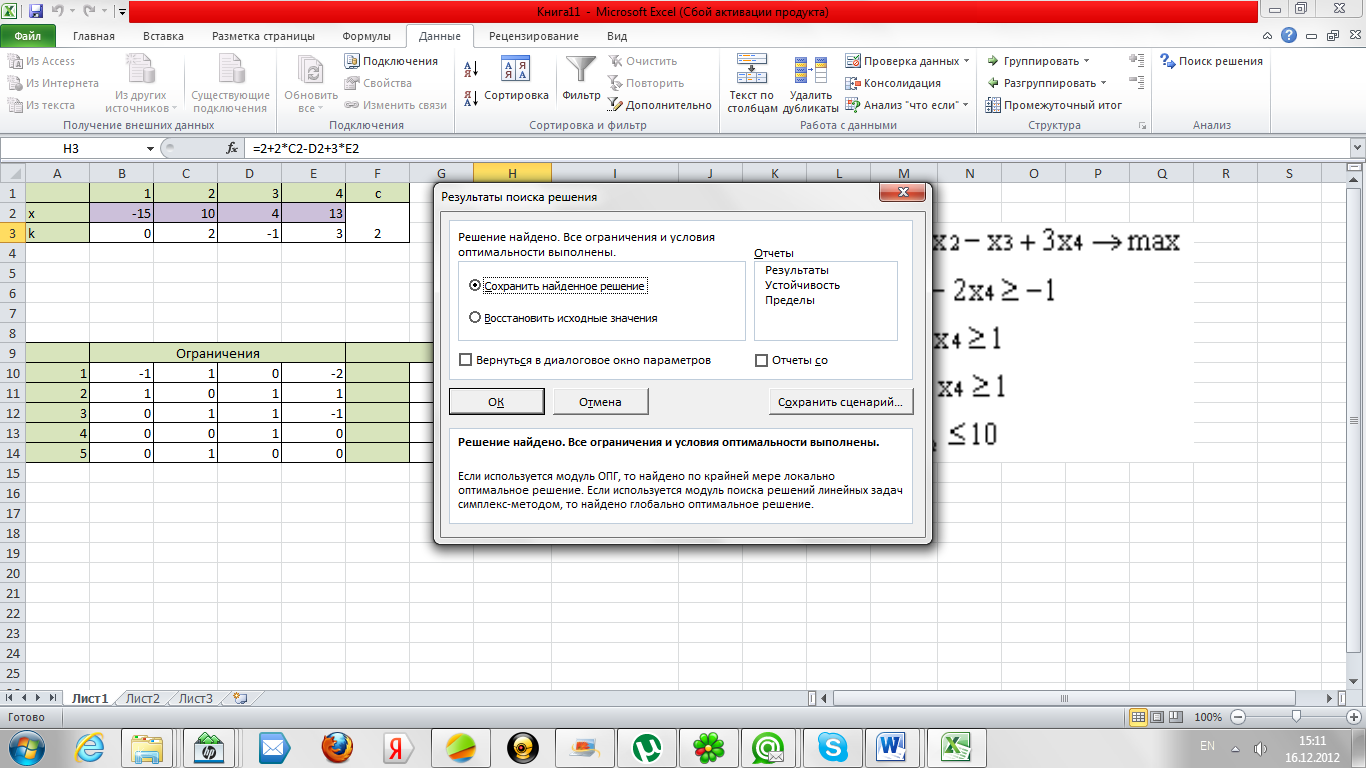Click Из текста import icon
The image size is (1366, 768).
point(15,105)
